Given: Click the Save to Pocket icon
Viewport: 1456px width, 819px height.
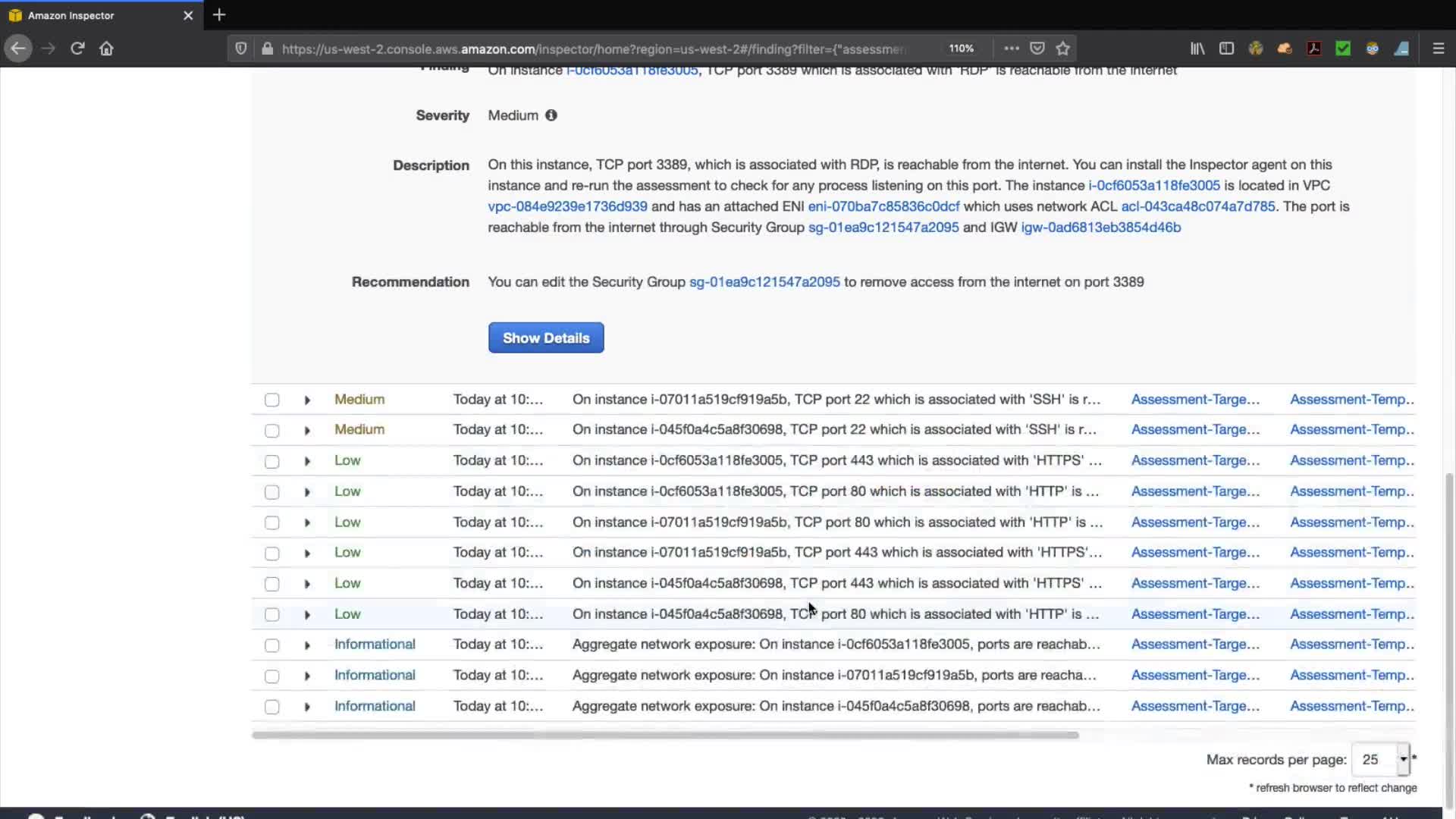Looking at the screenshot, I should pos(1037,49).
